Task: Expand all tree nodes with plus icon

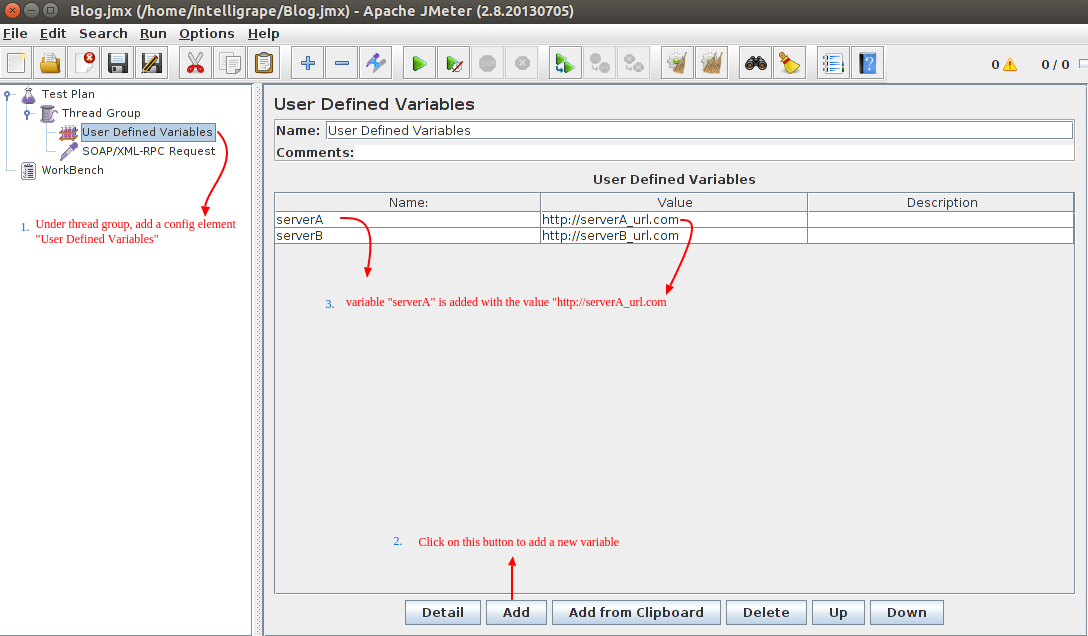Action: 307,64
